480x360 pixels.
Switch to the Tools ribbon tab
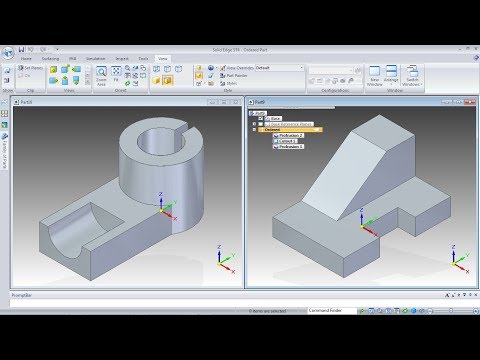point(143,59)
